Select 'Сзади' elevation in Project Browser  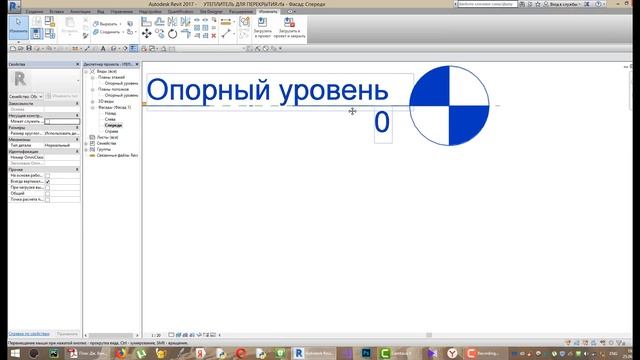pyautogui.click(x=110, y=113)
